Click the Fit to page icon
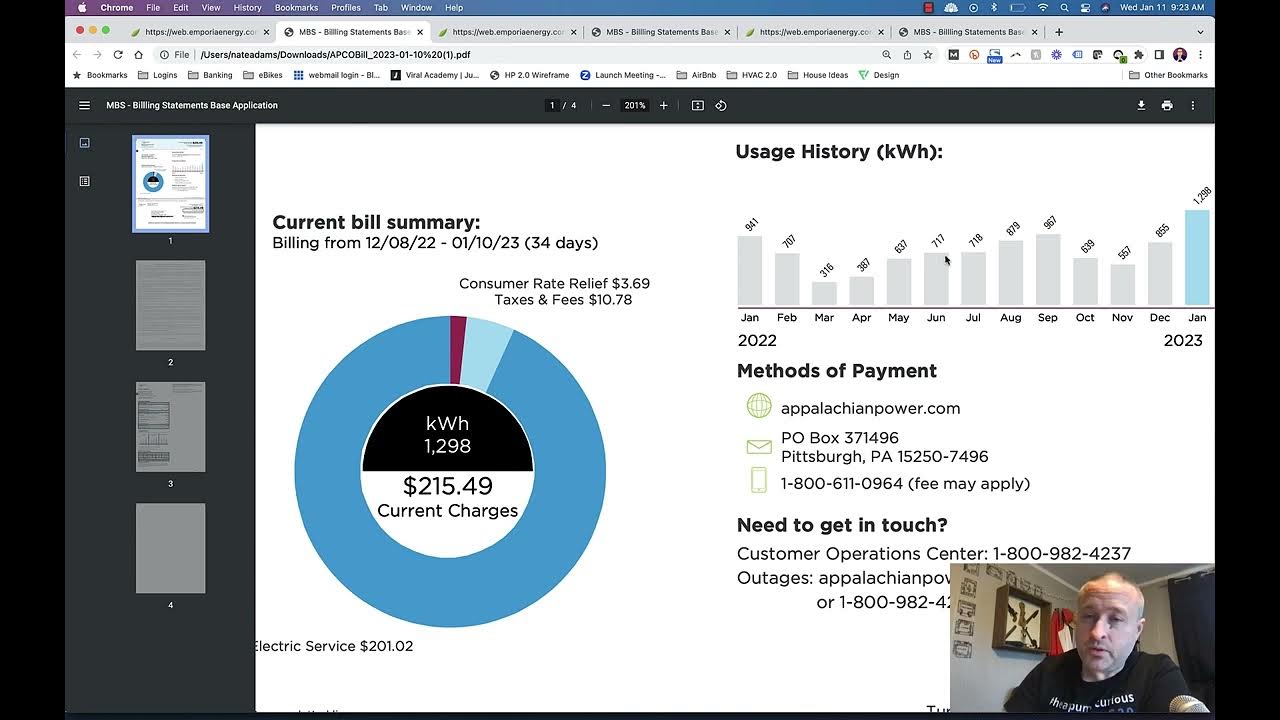Image resolution: width=1280 pixels, height=720 pixels. pyautogui.click(x=698, y=105)
